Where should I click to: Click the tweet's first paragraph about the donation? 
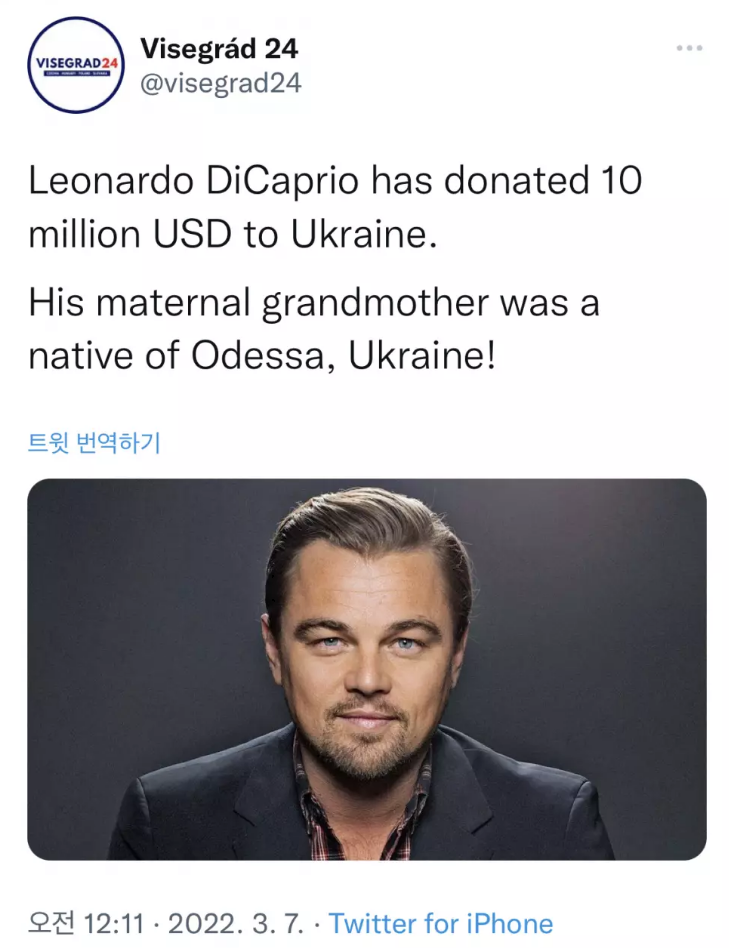[334, 207]
